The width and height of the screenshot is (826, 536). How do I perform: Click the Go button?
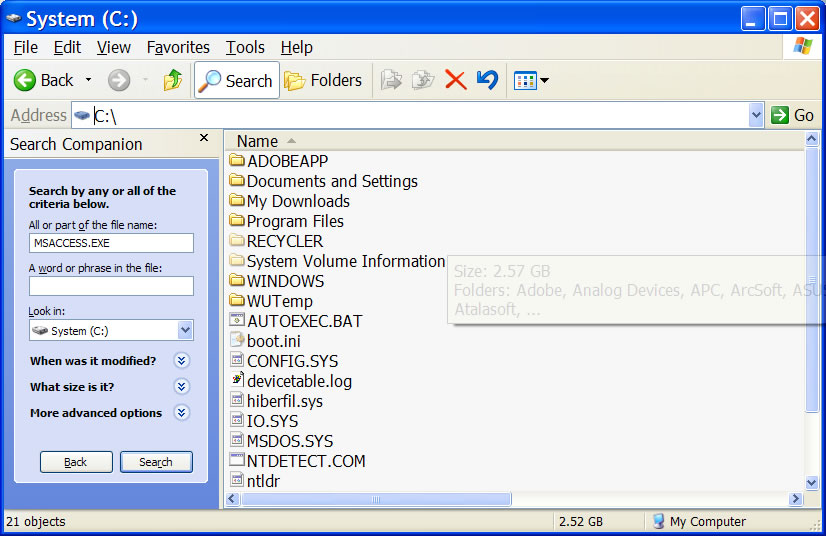coord(792,115)
